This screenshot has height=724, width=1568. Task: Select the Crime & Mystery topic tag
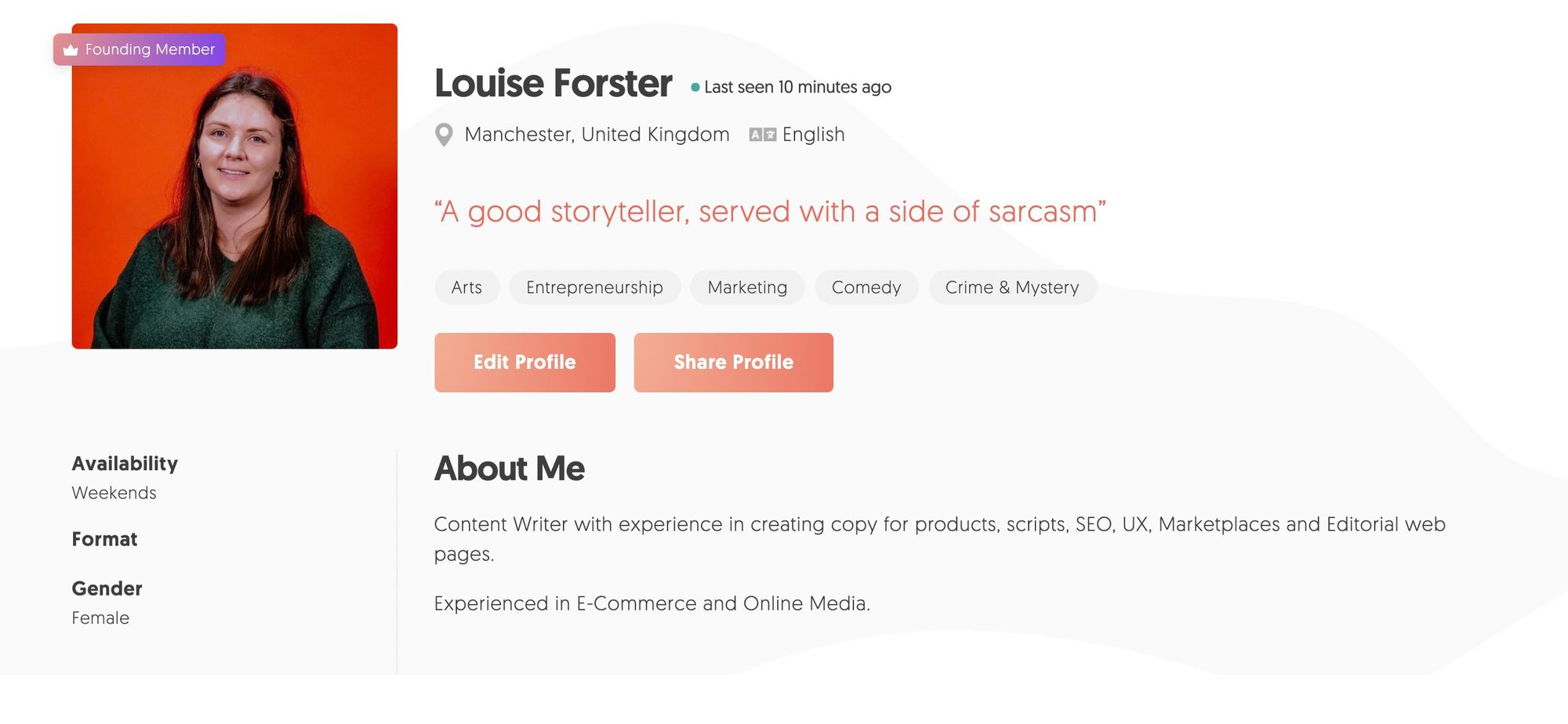(x=1011, y=287)
